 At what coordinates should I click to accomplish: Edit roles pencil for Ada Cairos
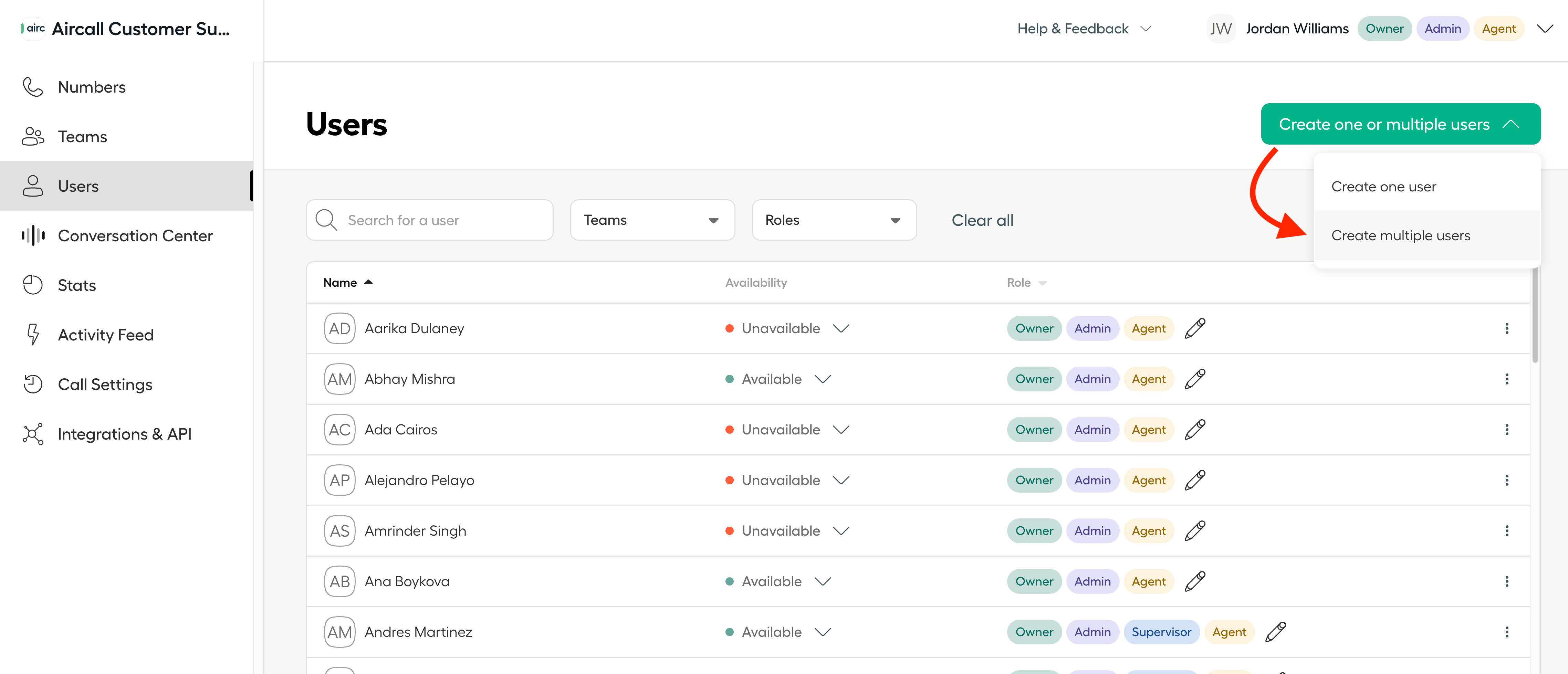(x=1195, y=430)
